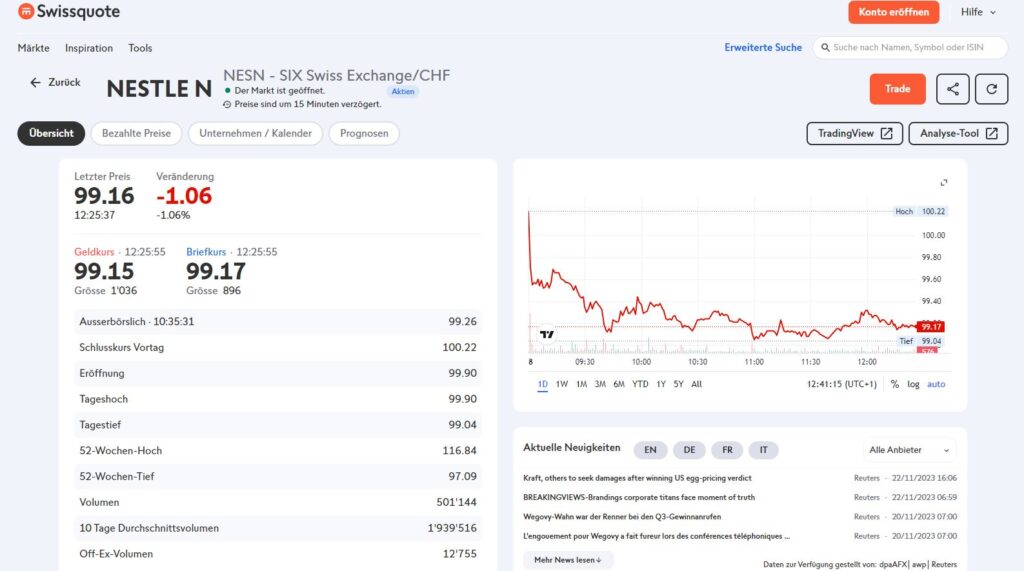Click the search magnifier icon
Image resolution: width=1024 pixels, height=571 pixels.
pyautogui.click(x=825, y=48)
